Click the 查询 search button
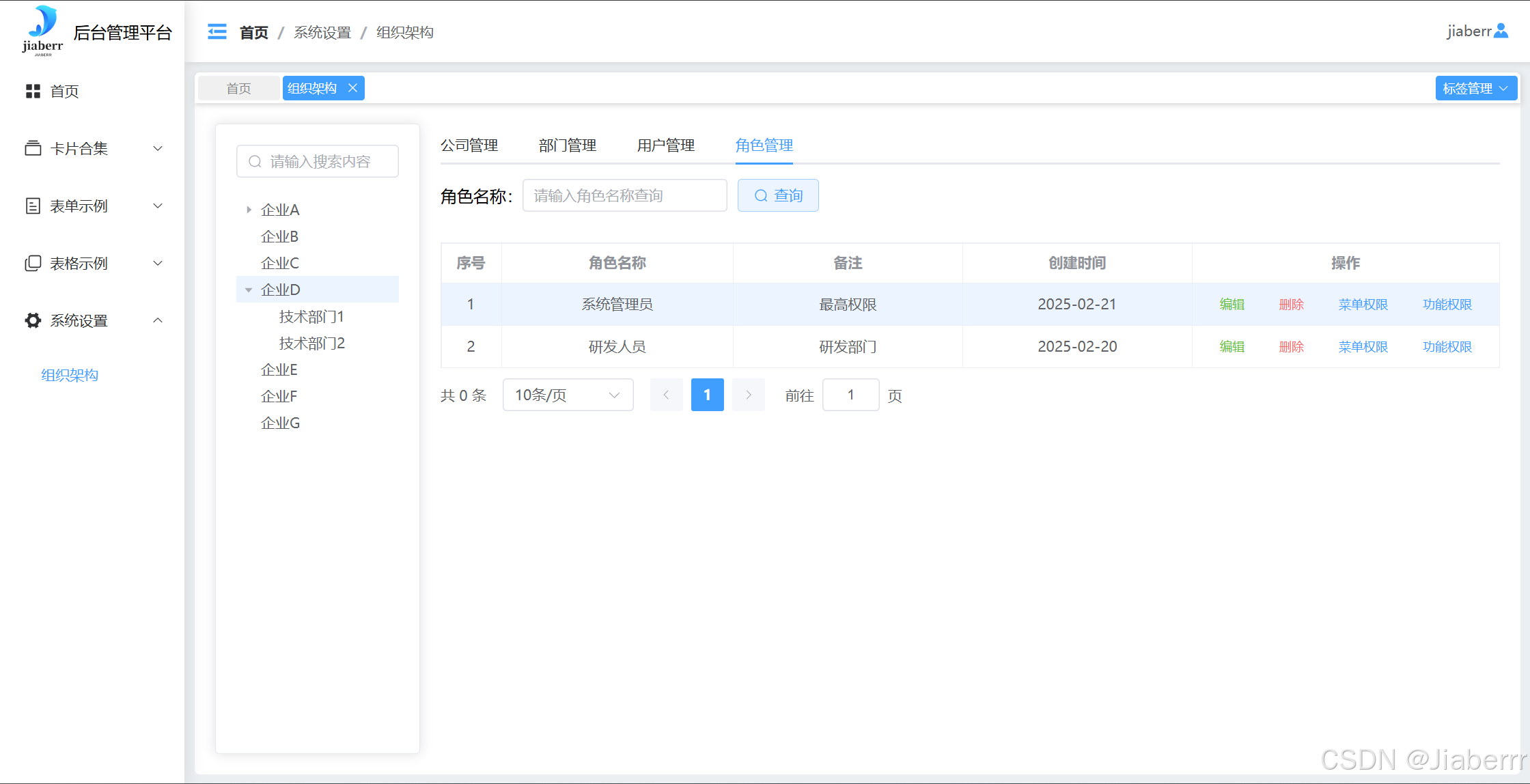 [x=778, y=195]
